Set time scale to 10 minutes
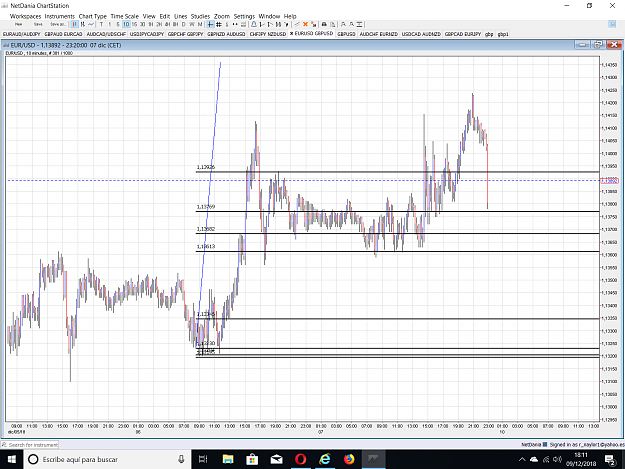This screenshot has width=625, height=469. click(x=126, y=24)
